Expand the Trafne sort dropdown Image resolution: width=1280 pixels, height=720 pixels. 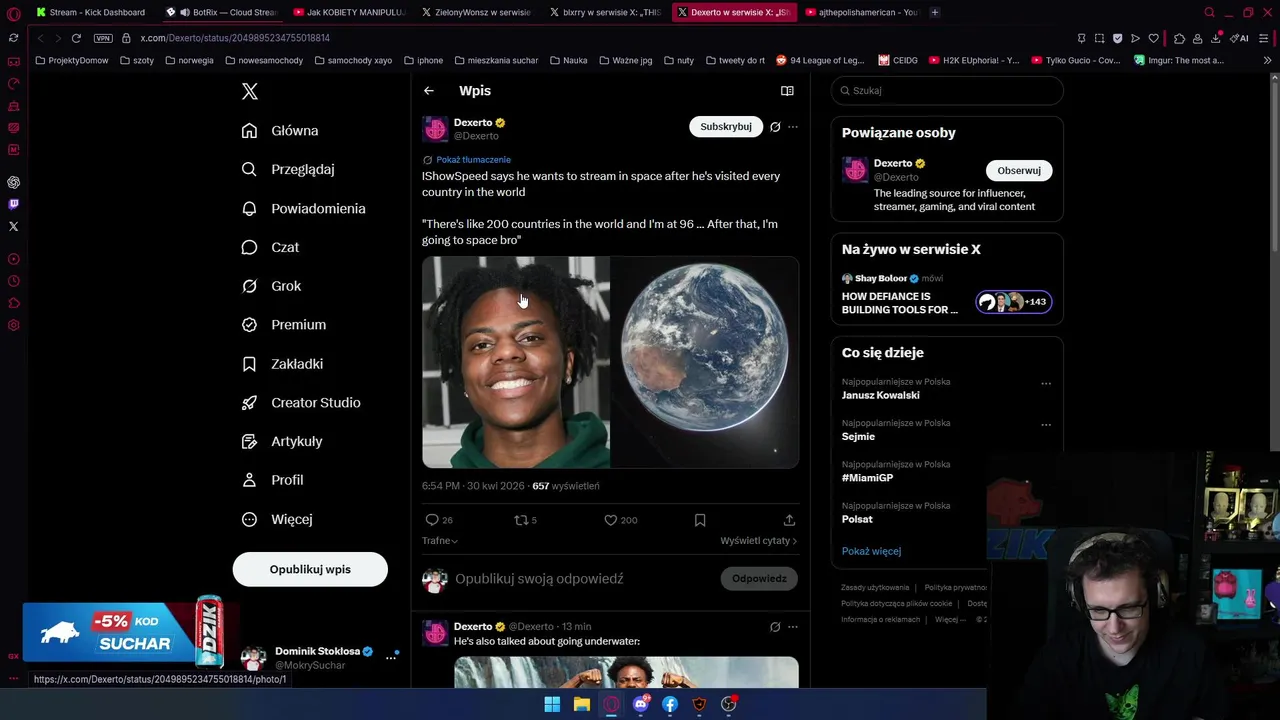[440, 541]
